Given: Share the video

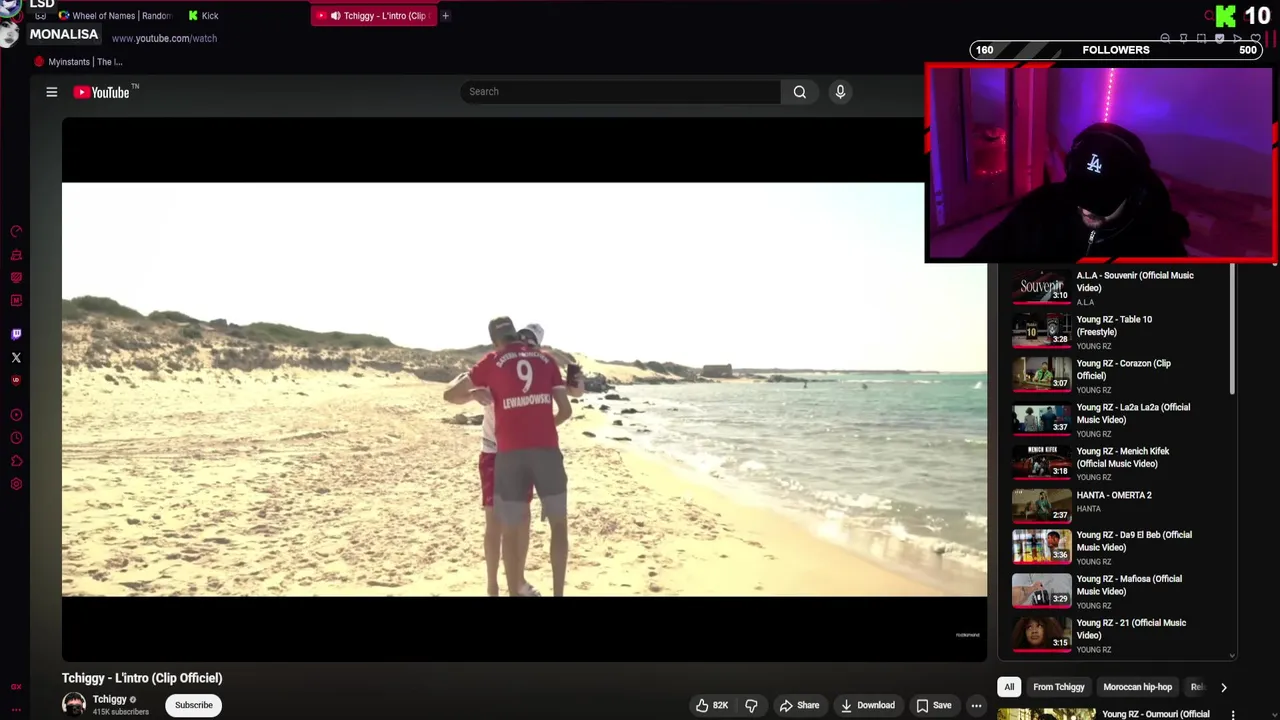Looking at the screenshot, I should 799,705.
